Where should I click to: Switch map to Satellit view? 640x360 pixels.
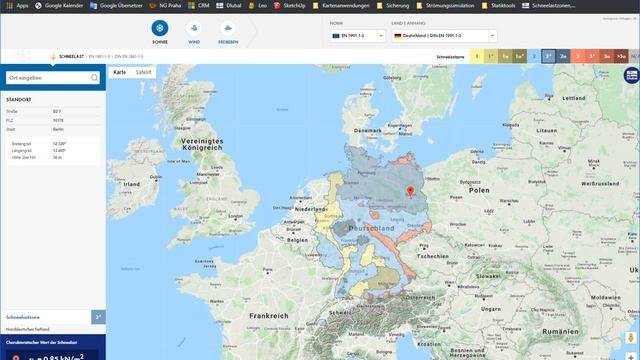(x=143, y=72)
